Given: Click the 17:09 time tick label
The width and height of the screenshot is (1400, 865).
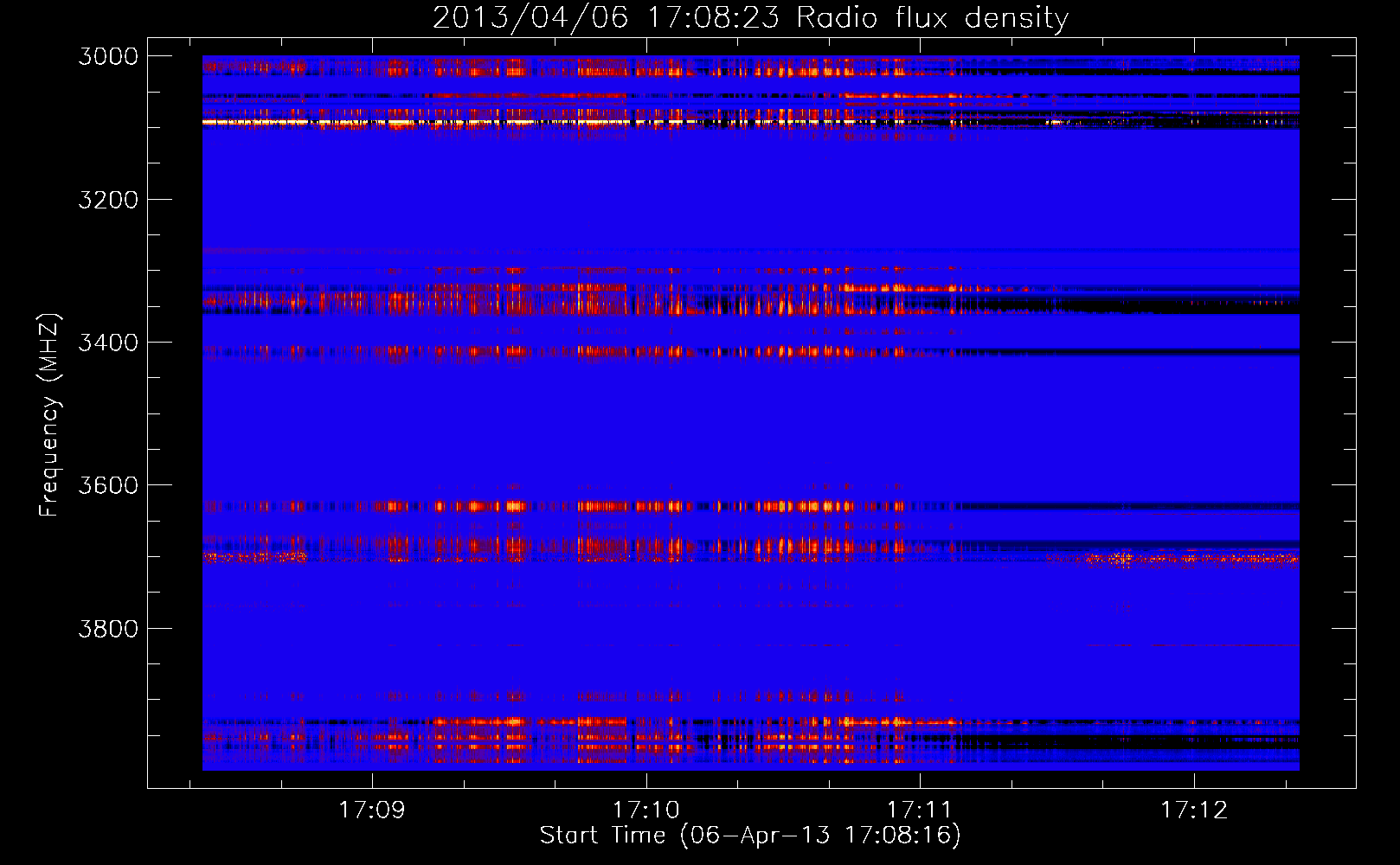Looking at the screenshot, I should point(373,810).
